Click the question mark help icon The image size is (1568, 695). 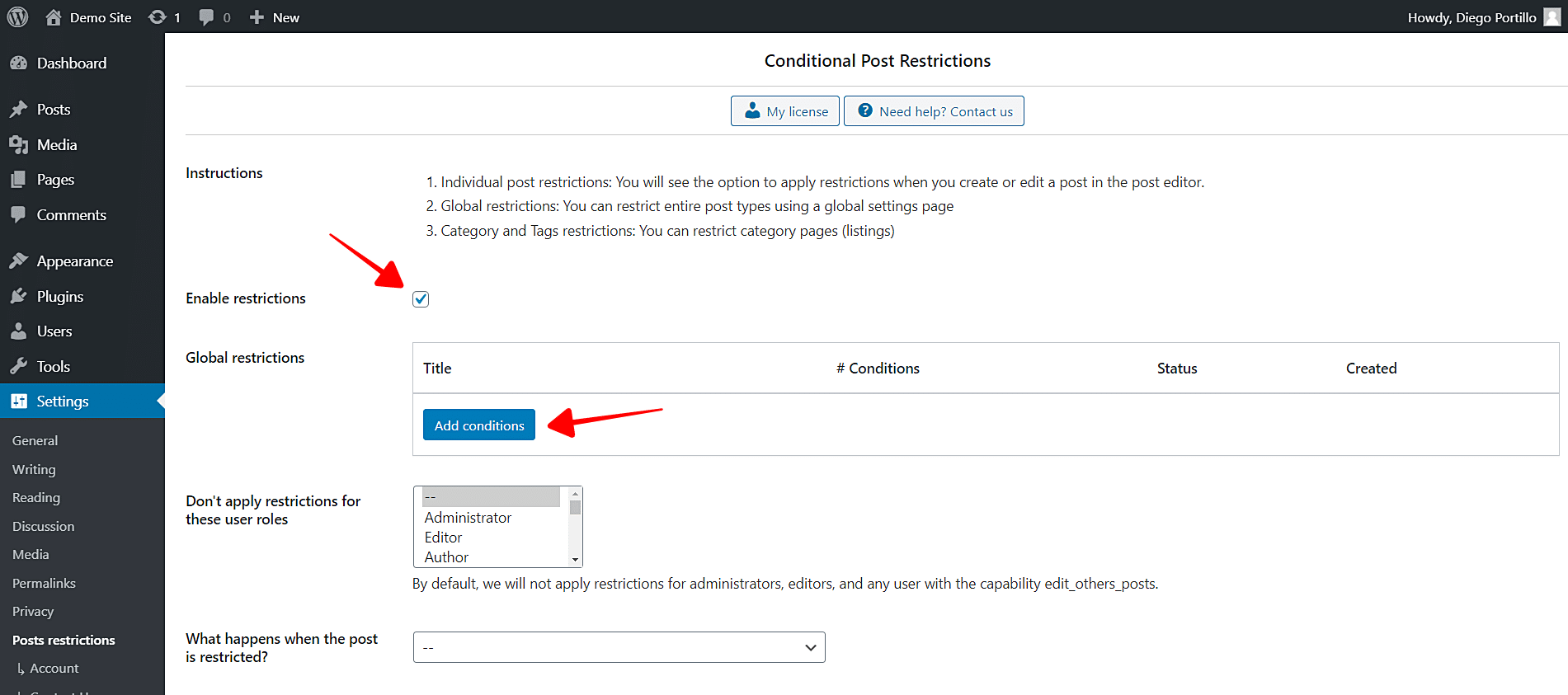[865, 110]
